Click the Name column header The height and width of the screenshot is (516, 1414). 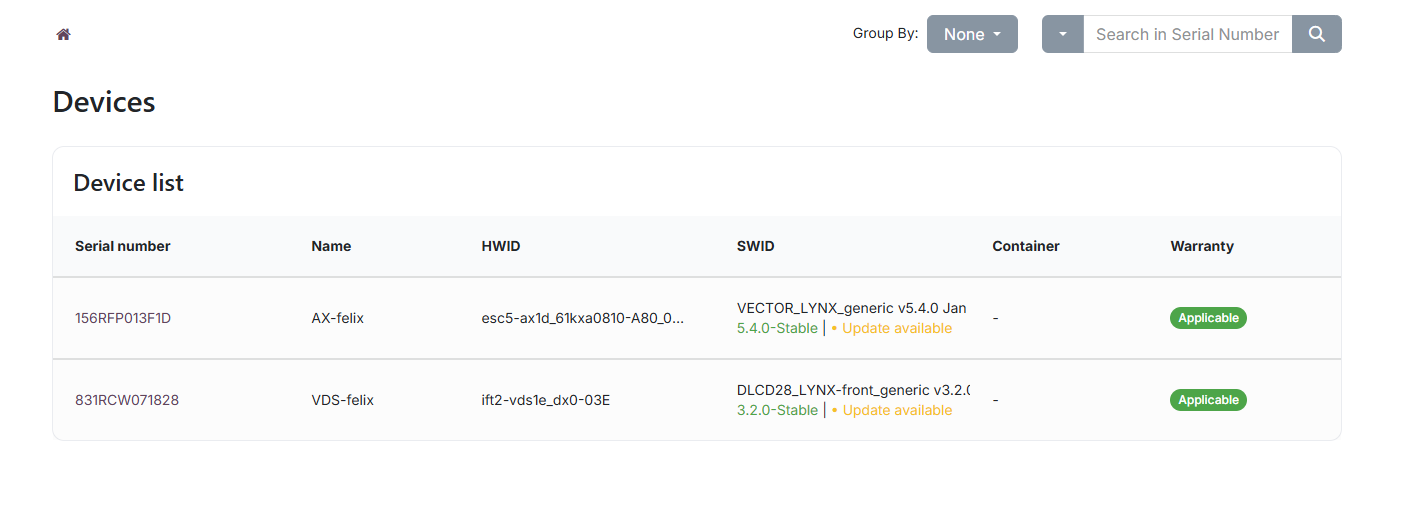(331, 246)
